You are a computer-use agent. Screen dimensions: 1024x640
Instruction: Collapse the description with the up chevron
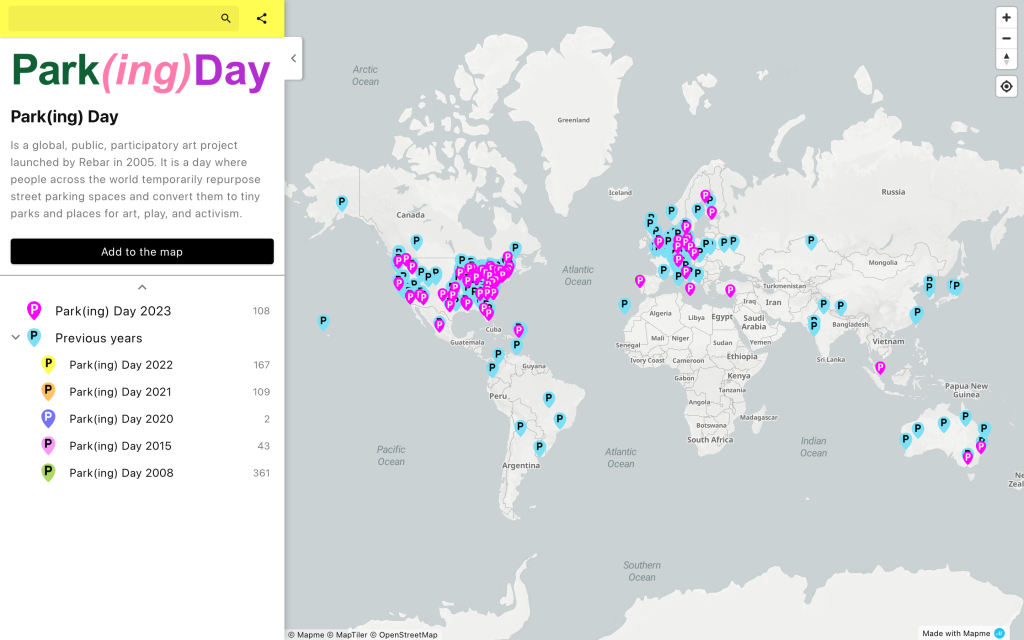142,287
